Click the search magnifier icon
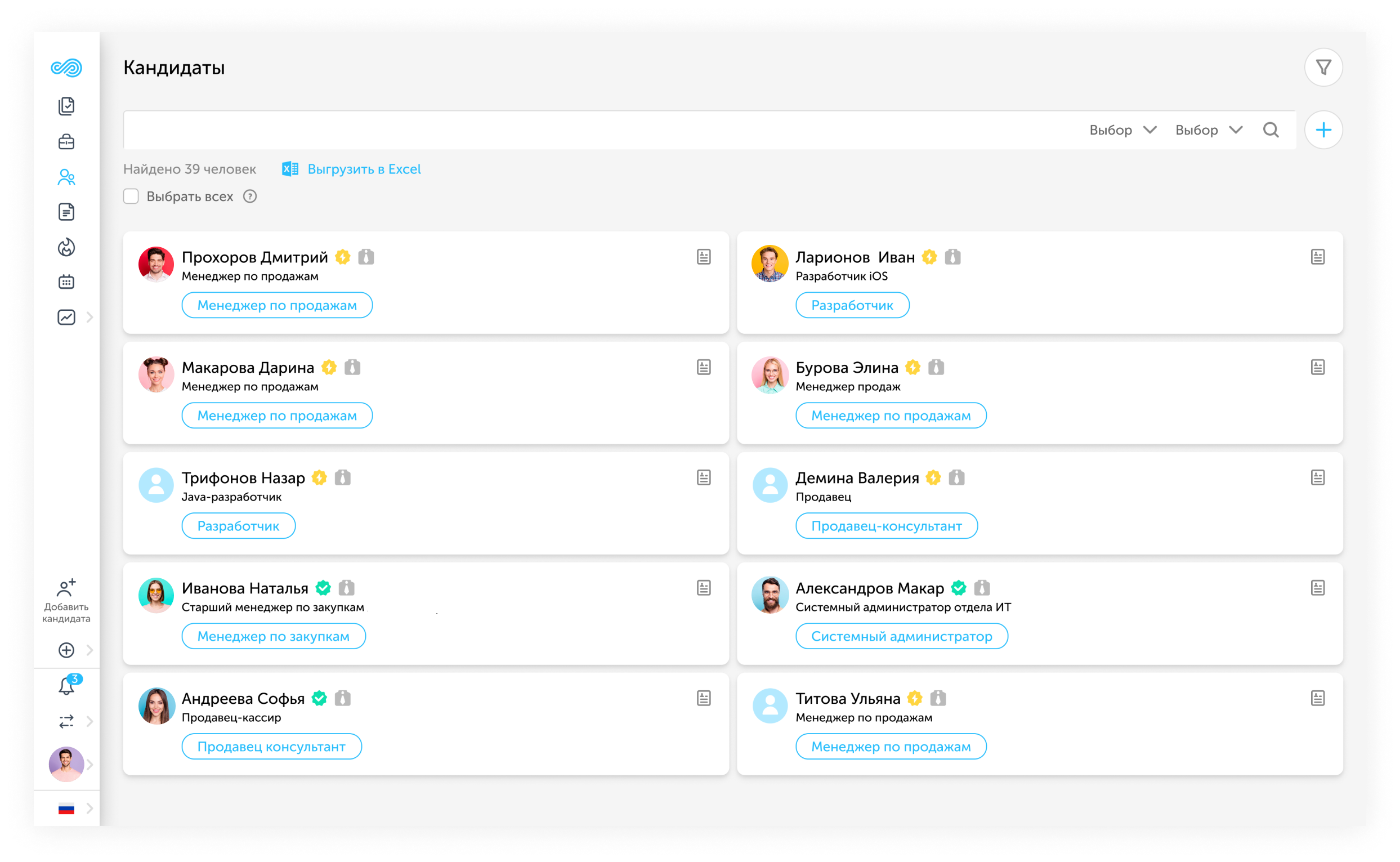This screenshot has height=862, width=1400. (x=1271, y=130)
